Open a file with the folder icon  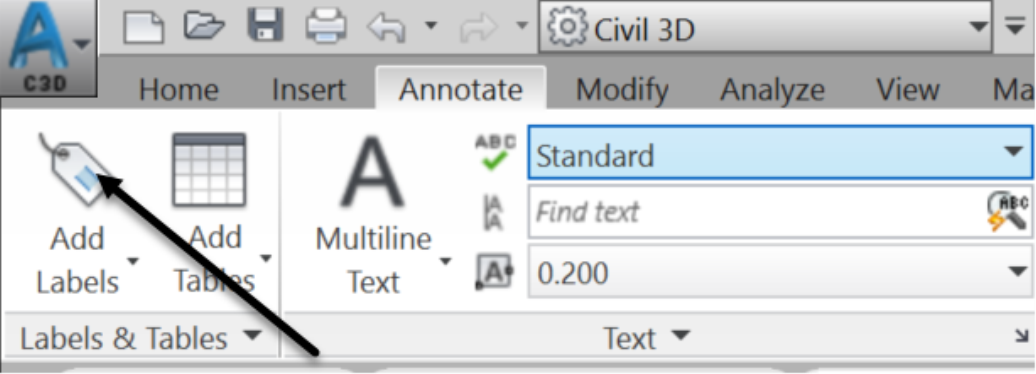(204, 26)
